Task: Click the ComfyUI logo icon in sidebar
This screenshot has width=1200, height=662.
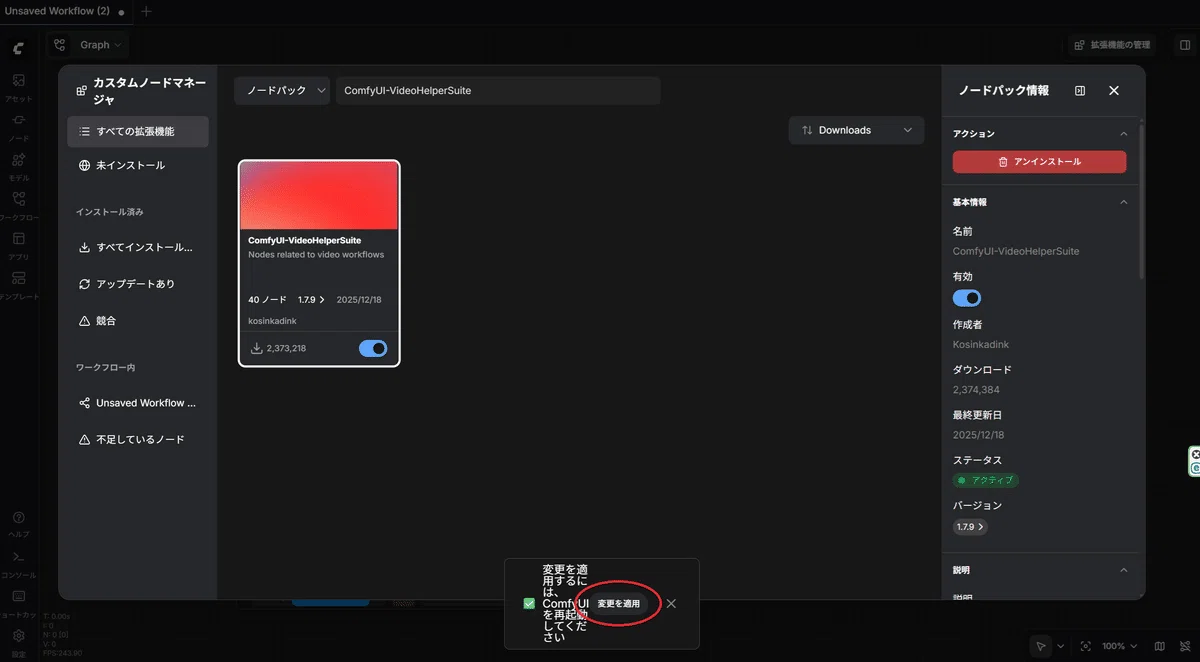Action: click(x=18, y=48)
